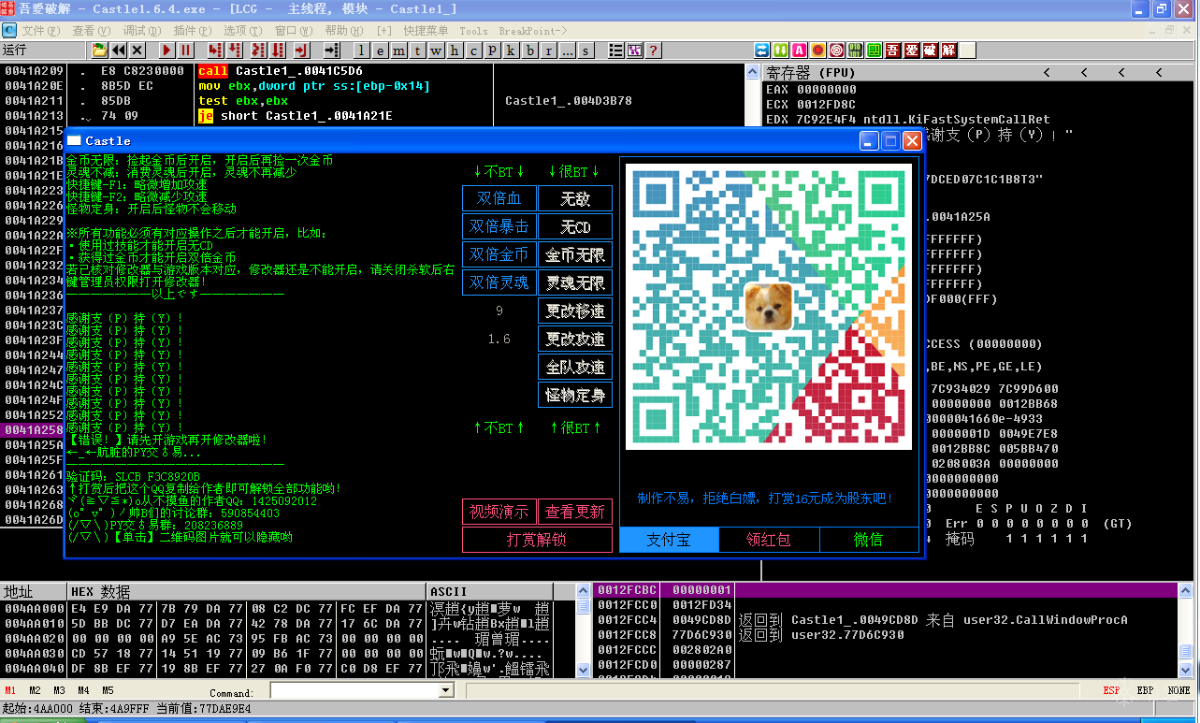Open the Memory map with the 'm' button
The image size is (1200, 723).
398,50
